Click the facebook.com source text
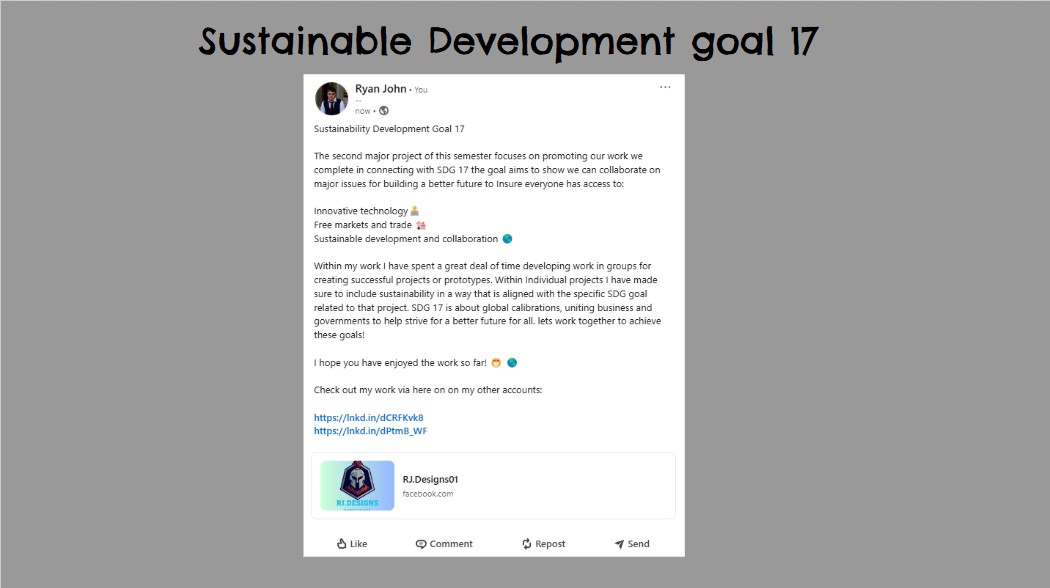 pos(427,494)
